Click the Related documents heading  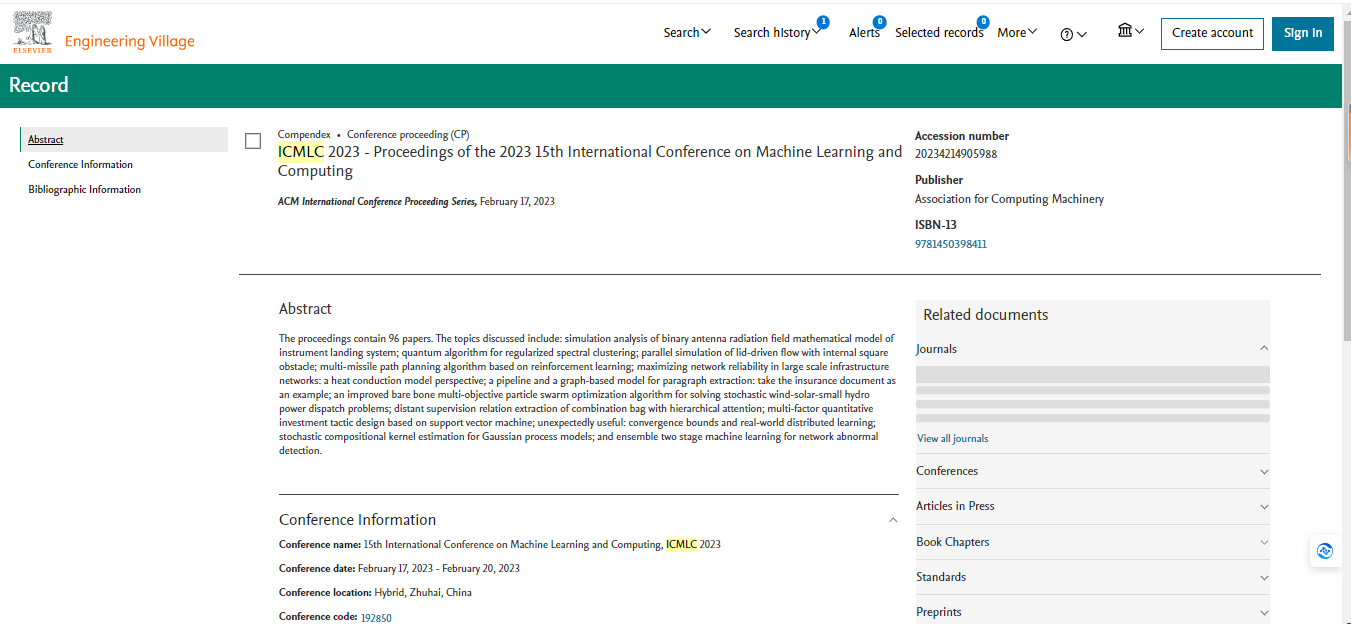(986, 315)
